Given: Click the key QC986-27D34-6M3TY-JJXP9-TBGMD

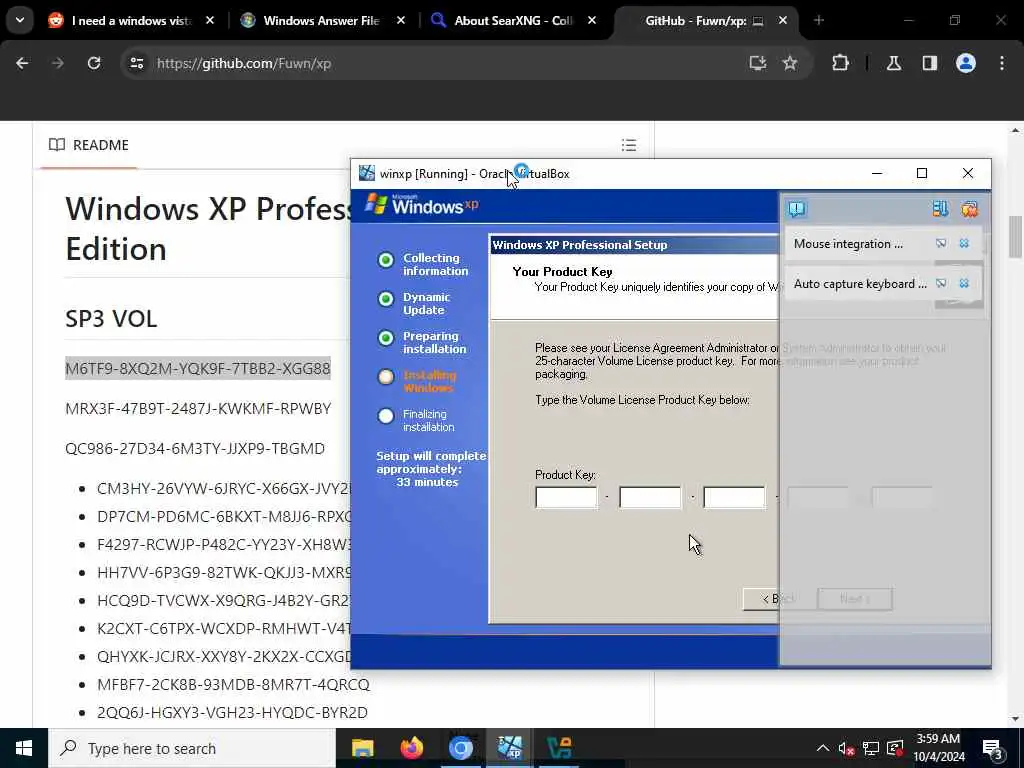Looking at the screenshot, I should [195, 449].
